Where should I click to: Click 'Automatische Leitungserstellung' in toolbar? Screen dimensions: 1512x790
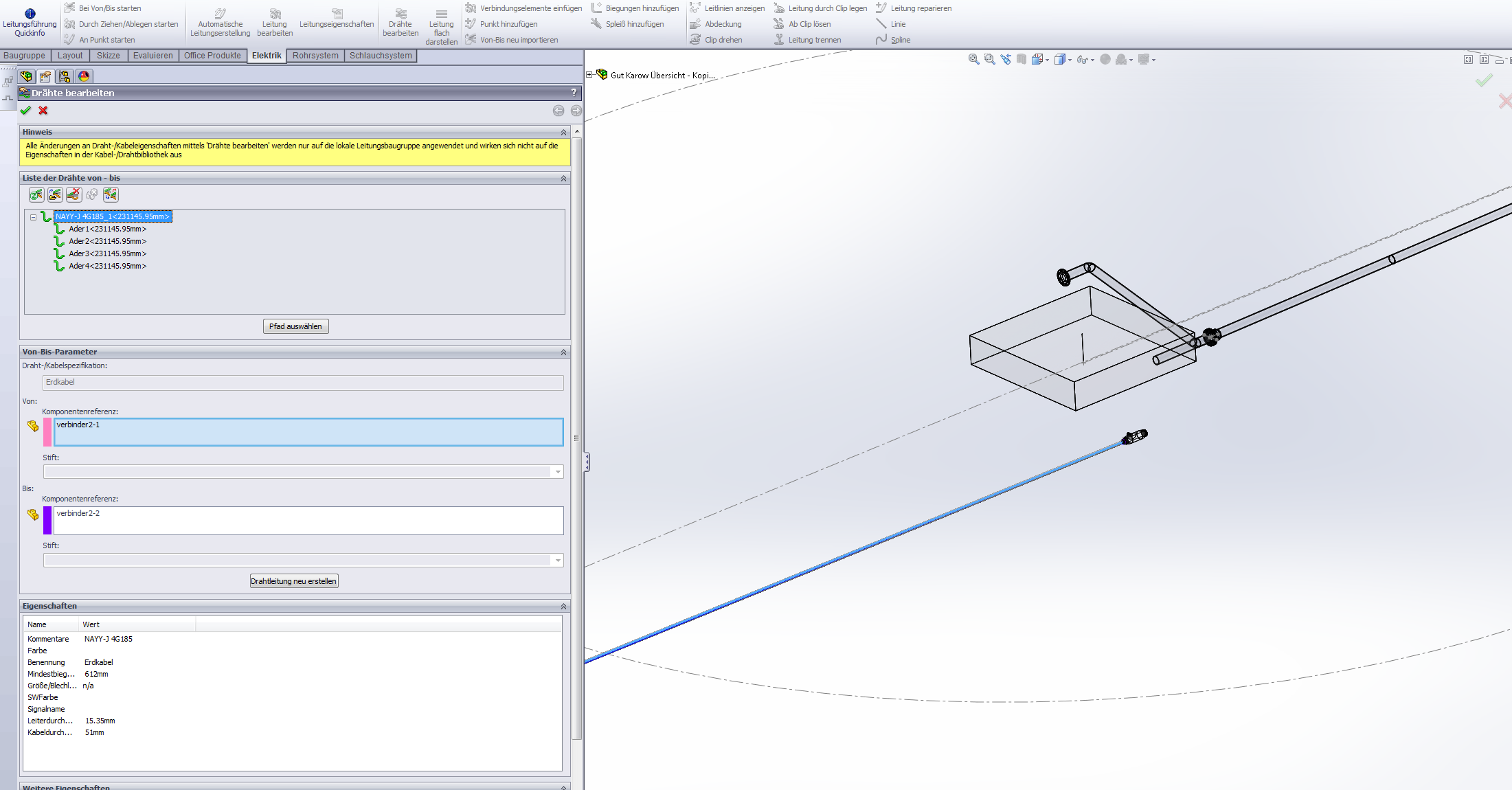pos(220,23)
